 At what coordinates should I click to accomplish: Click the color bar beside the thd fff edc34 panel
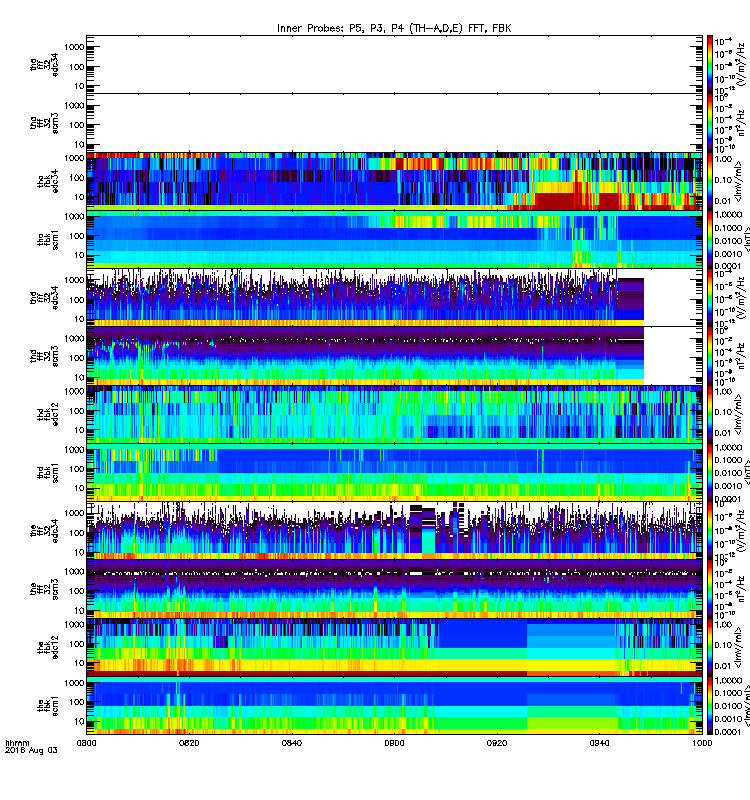pyautogui.click(x=710, y=298)
